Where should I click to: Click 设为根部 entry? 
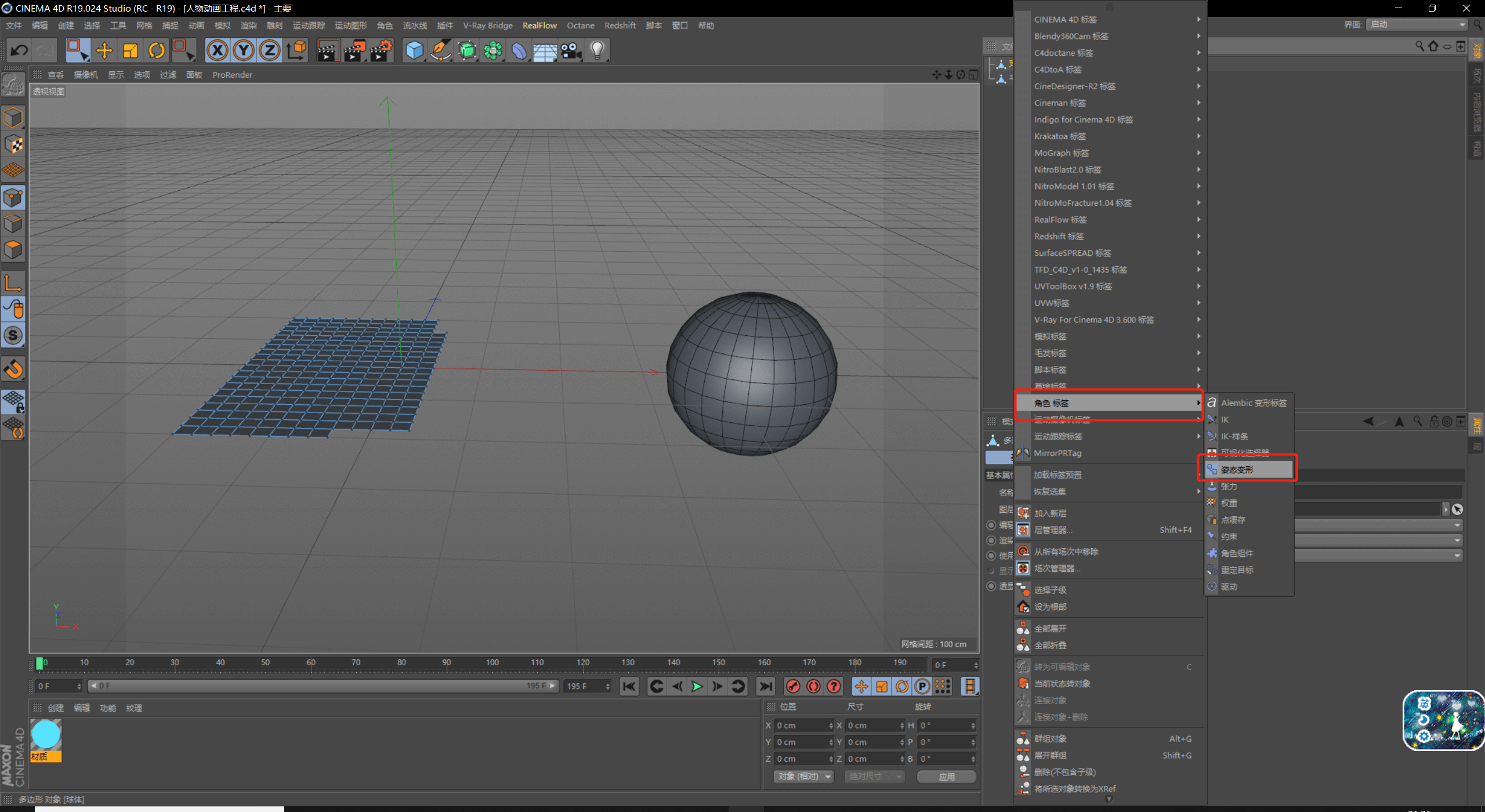[x=1109, y=607]
